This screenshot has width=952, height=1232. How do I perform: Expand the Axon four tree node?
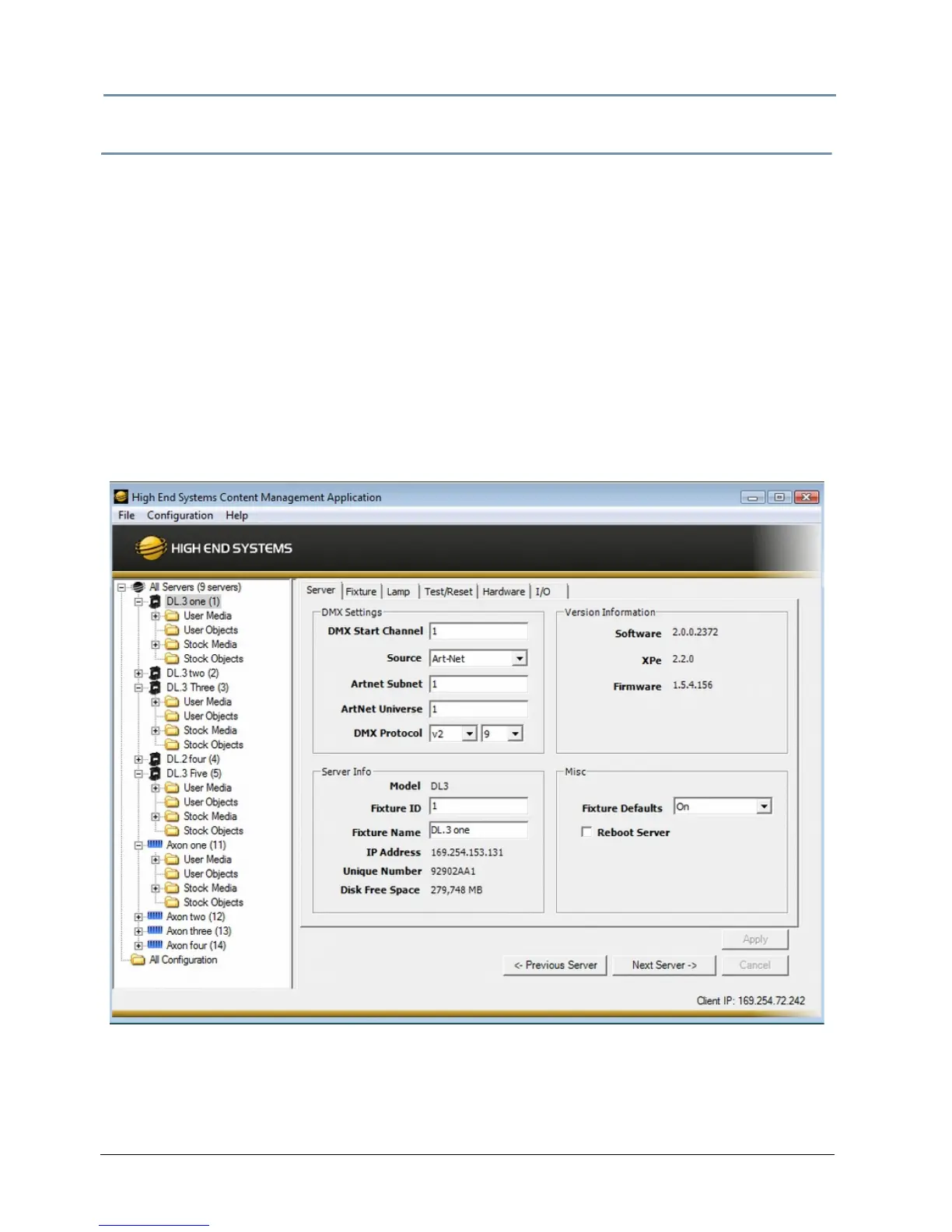coord(138,946)
